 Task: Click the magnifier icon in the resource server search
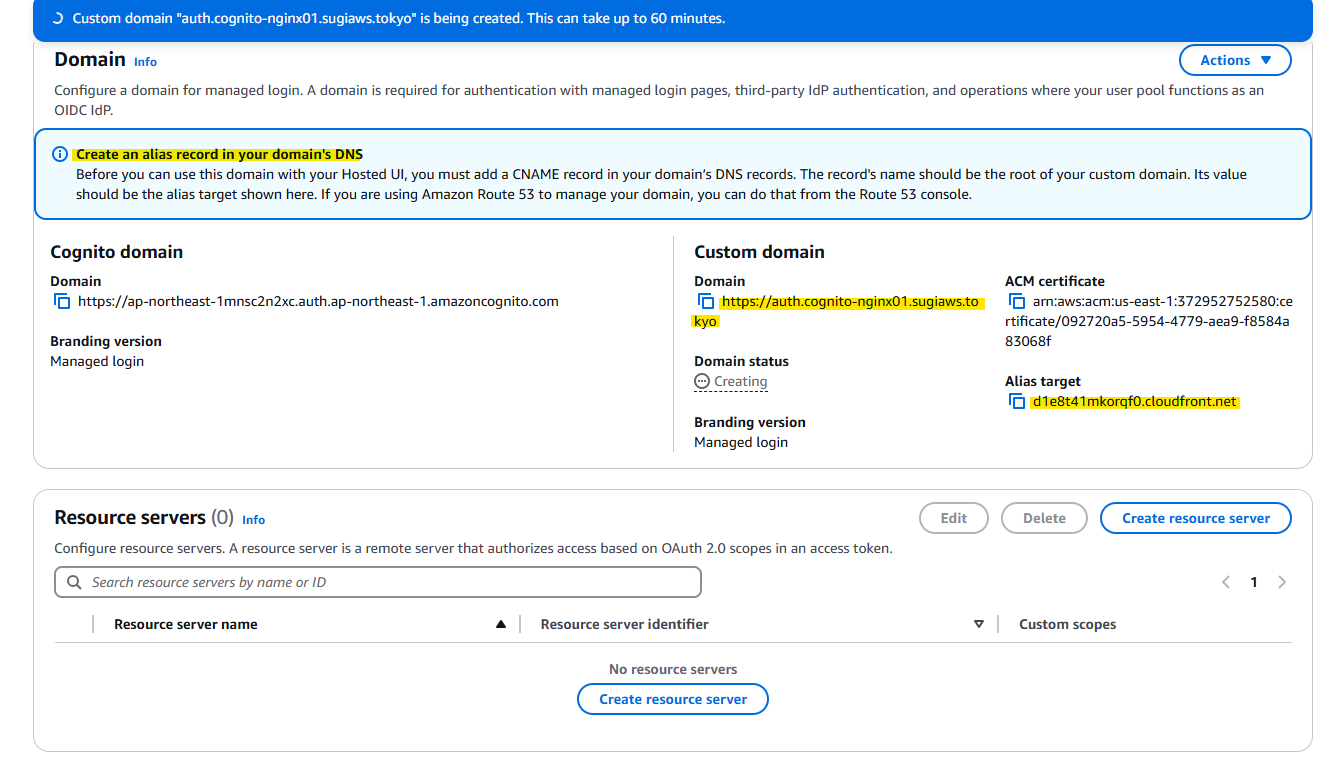click(74, 581)
